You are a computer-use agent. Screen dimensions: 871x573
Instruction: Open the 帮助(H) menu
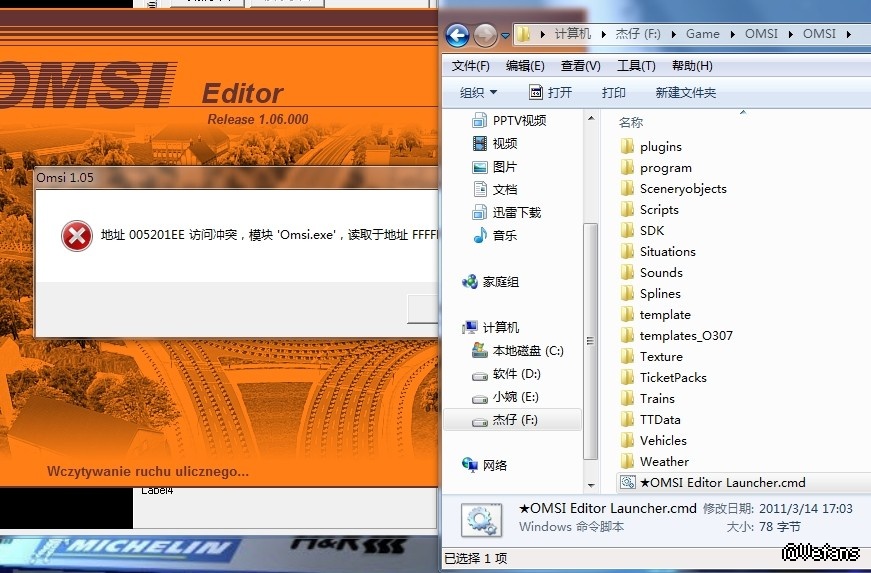point(692,66)
